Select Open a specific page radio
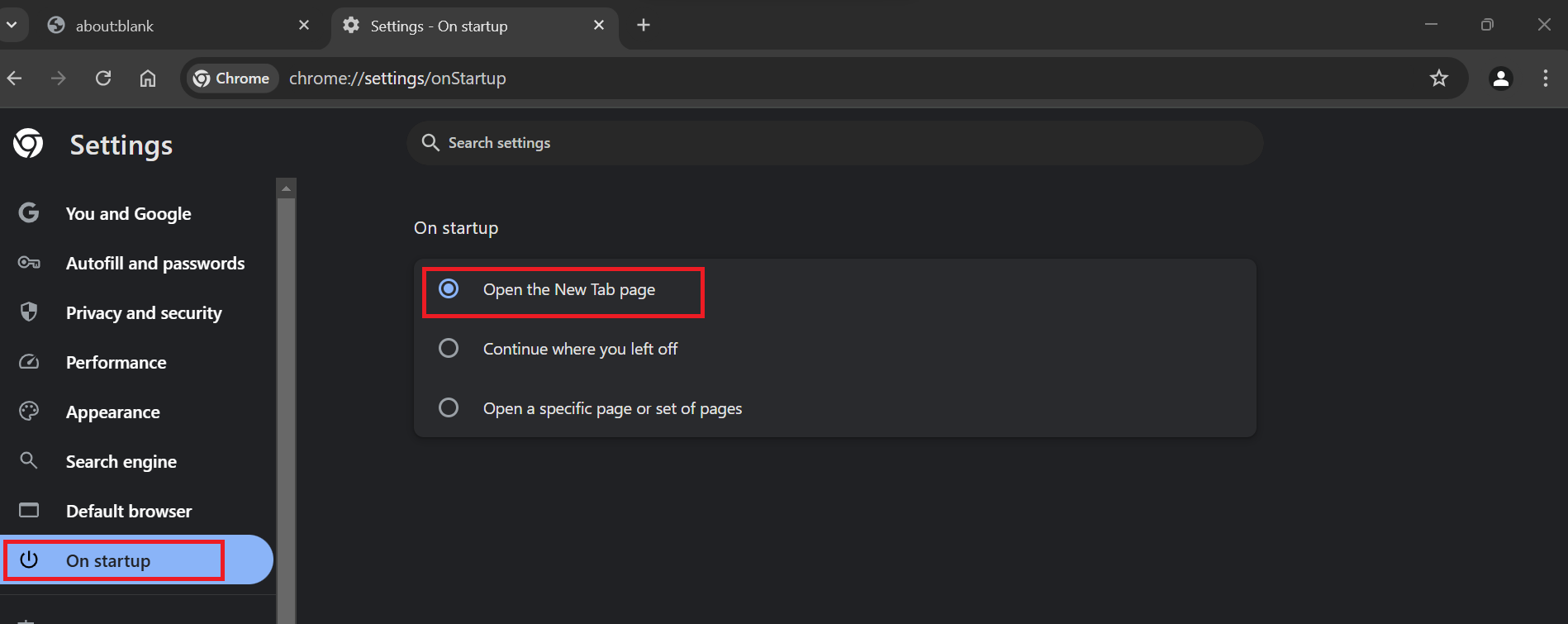The height and width of the screenshot is (624, 1568). [x=449, y=407]
